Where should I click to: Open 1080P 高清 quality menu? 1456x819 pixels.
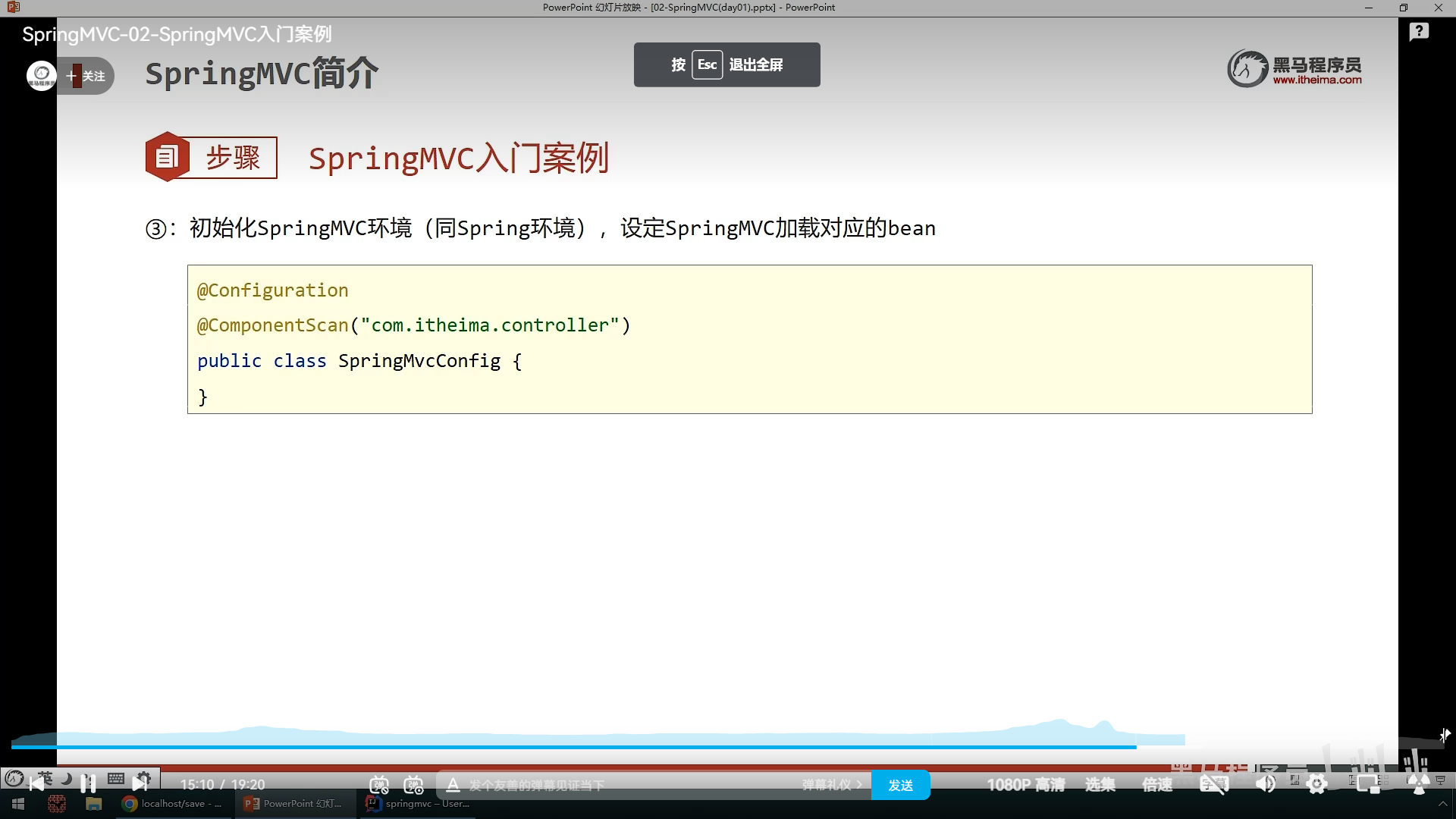pyautogui.click(x=1025, y=785)
